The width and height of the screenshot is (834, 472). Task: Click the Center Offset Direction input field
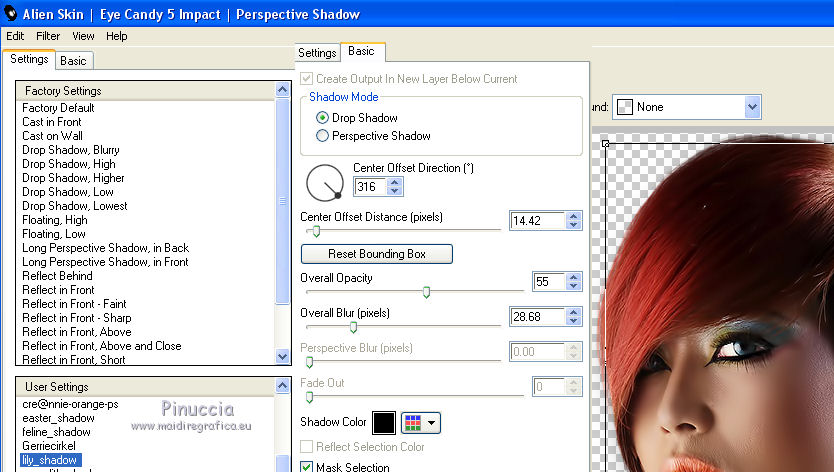[371, 187]
